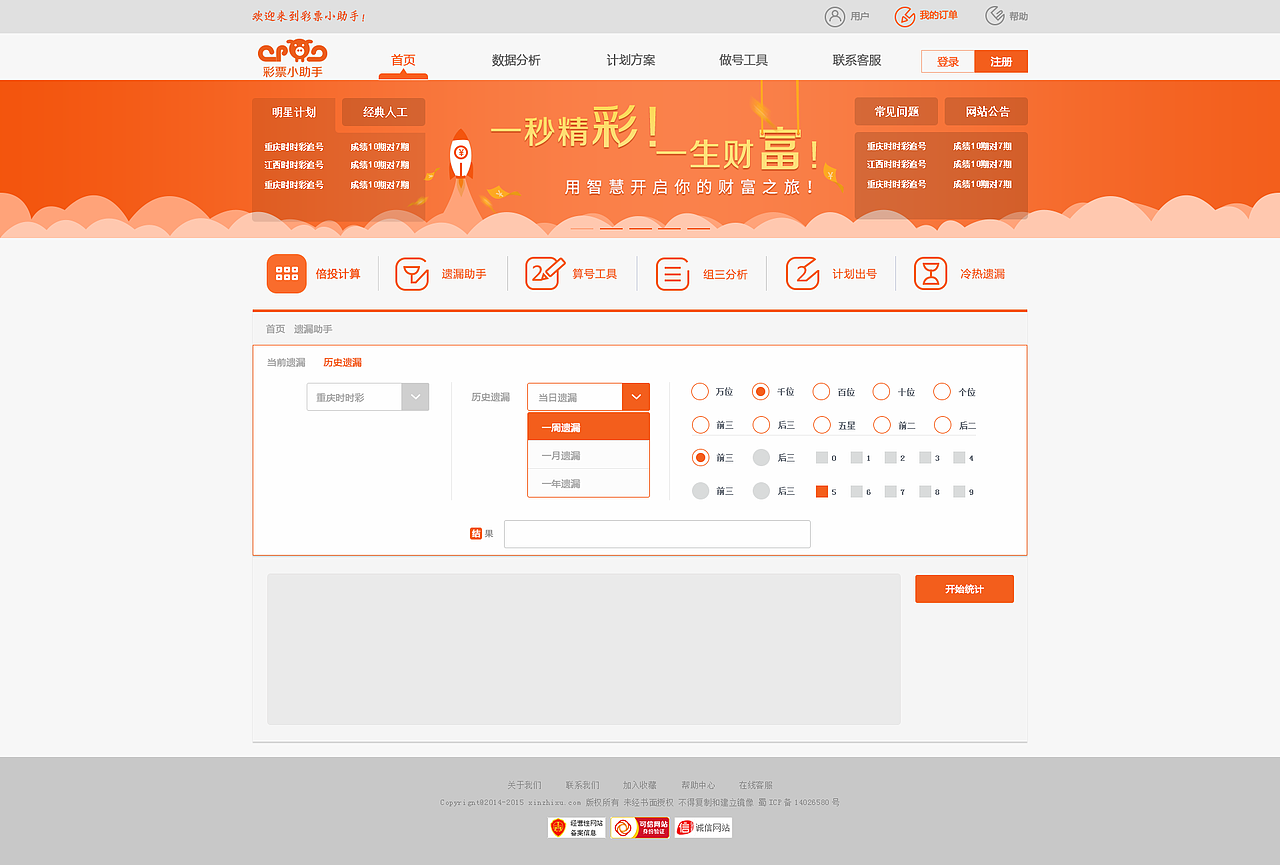Open 联系我们 footer link
Screen dimensions: 1280x865
click(x=582, y=785)
